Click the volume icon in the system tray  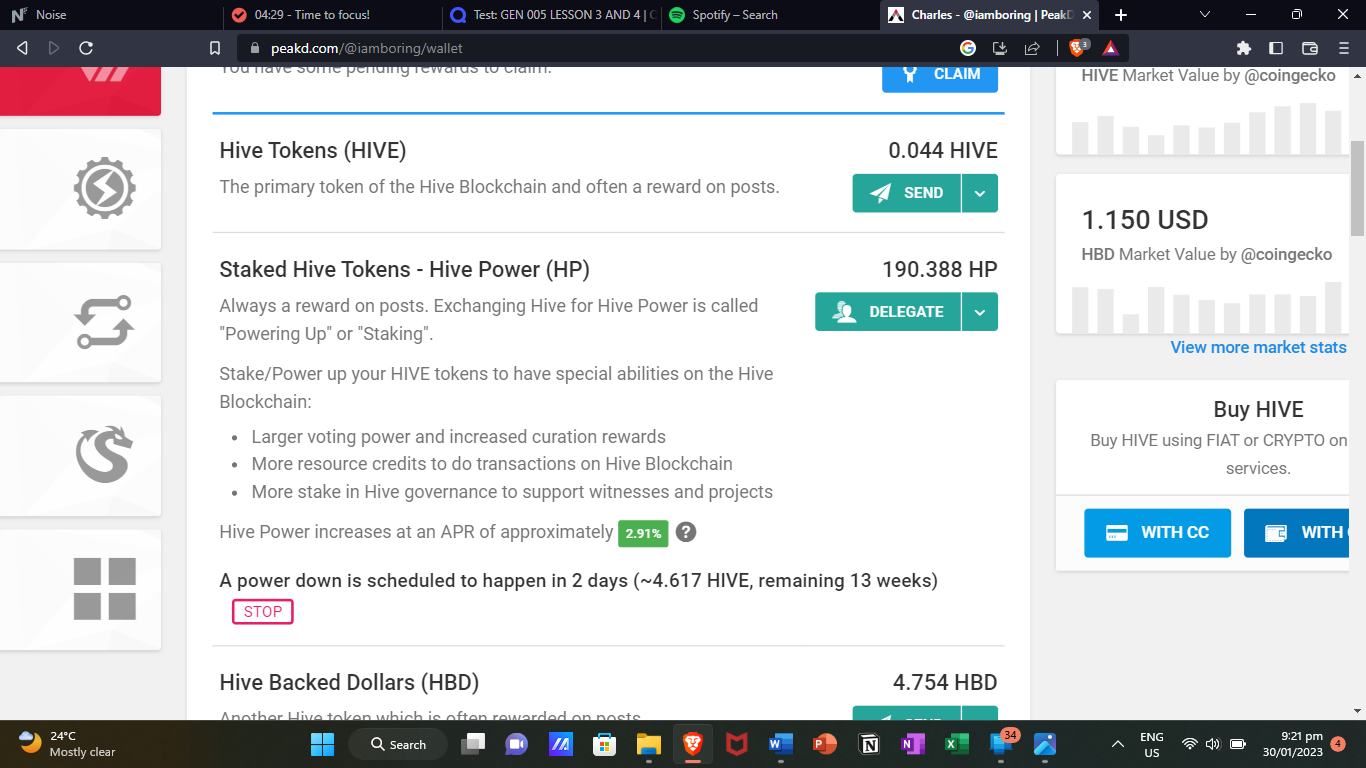coord(1213,744)
